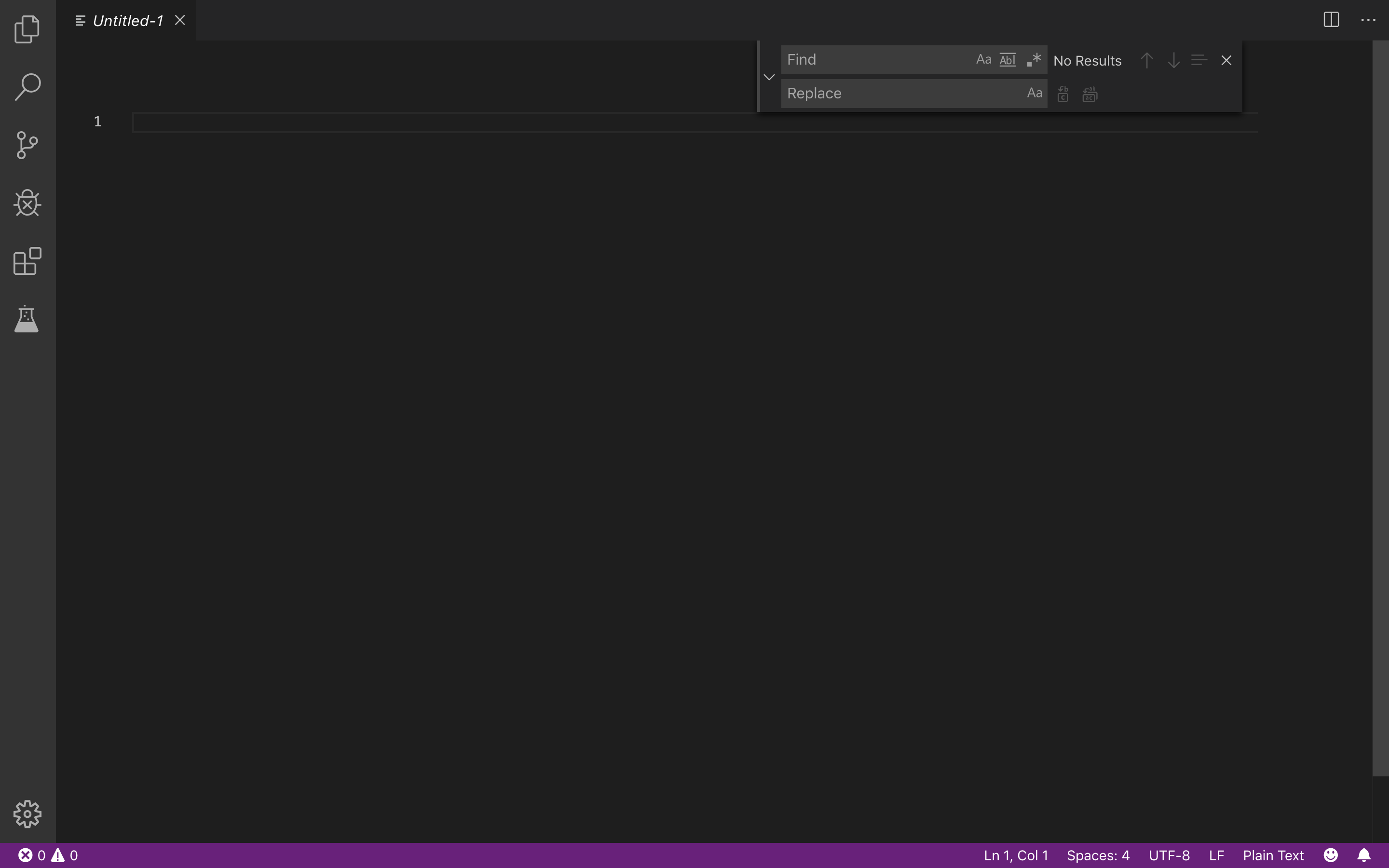Open the Extensions view
The height and width of the screenshot is (868, 1389).
click(27, 261)
